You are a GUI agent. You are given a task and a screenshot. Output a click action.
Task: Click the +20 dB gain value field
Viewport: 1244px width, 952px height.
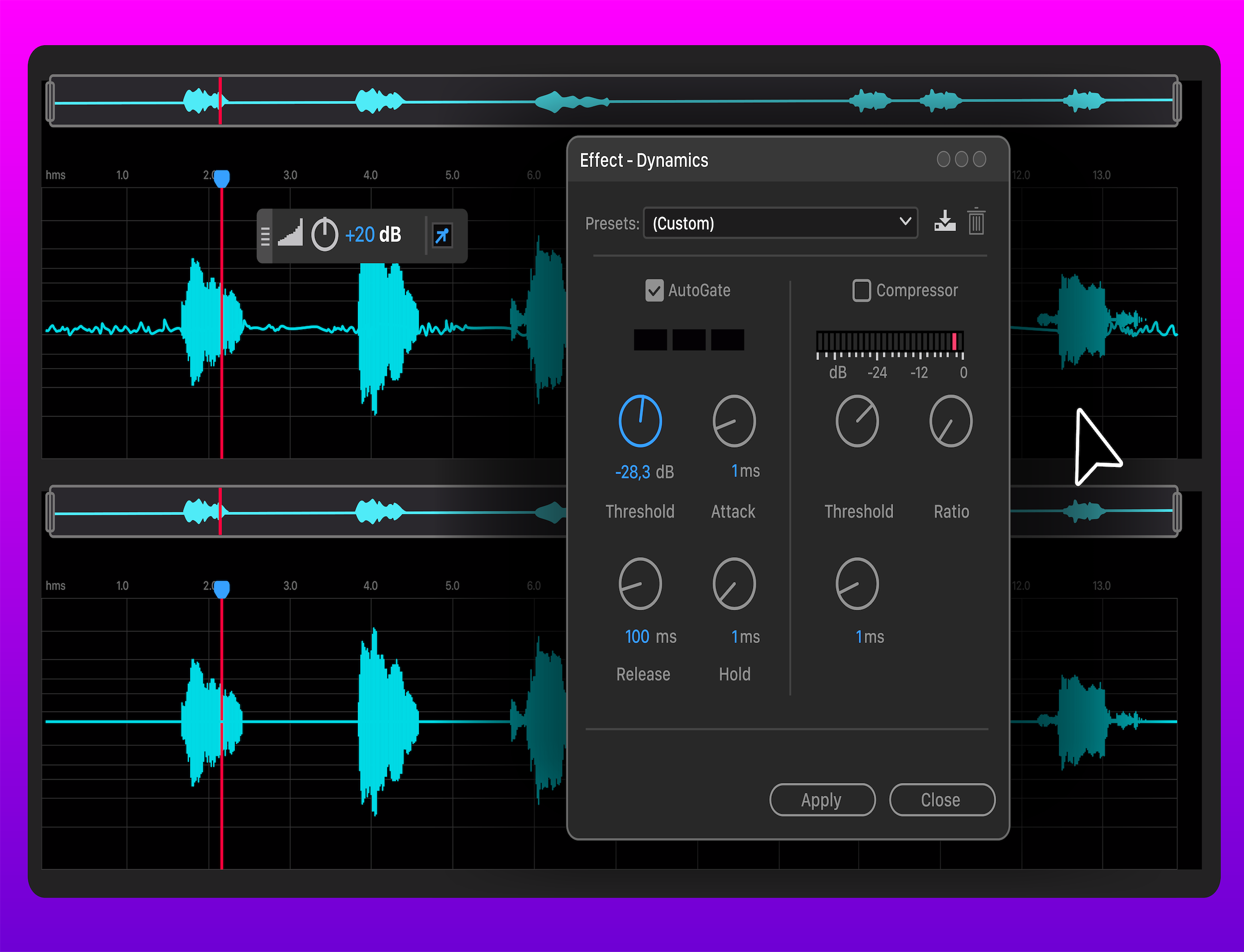point(373,235)
